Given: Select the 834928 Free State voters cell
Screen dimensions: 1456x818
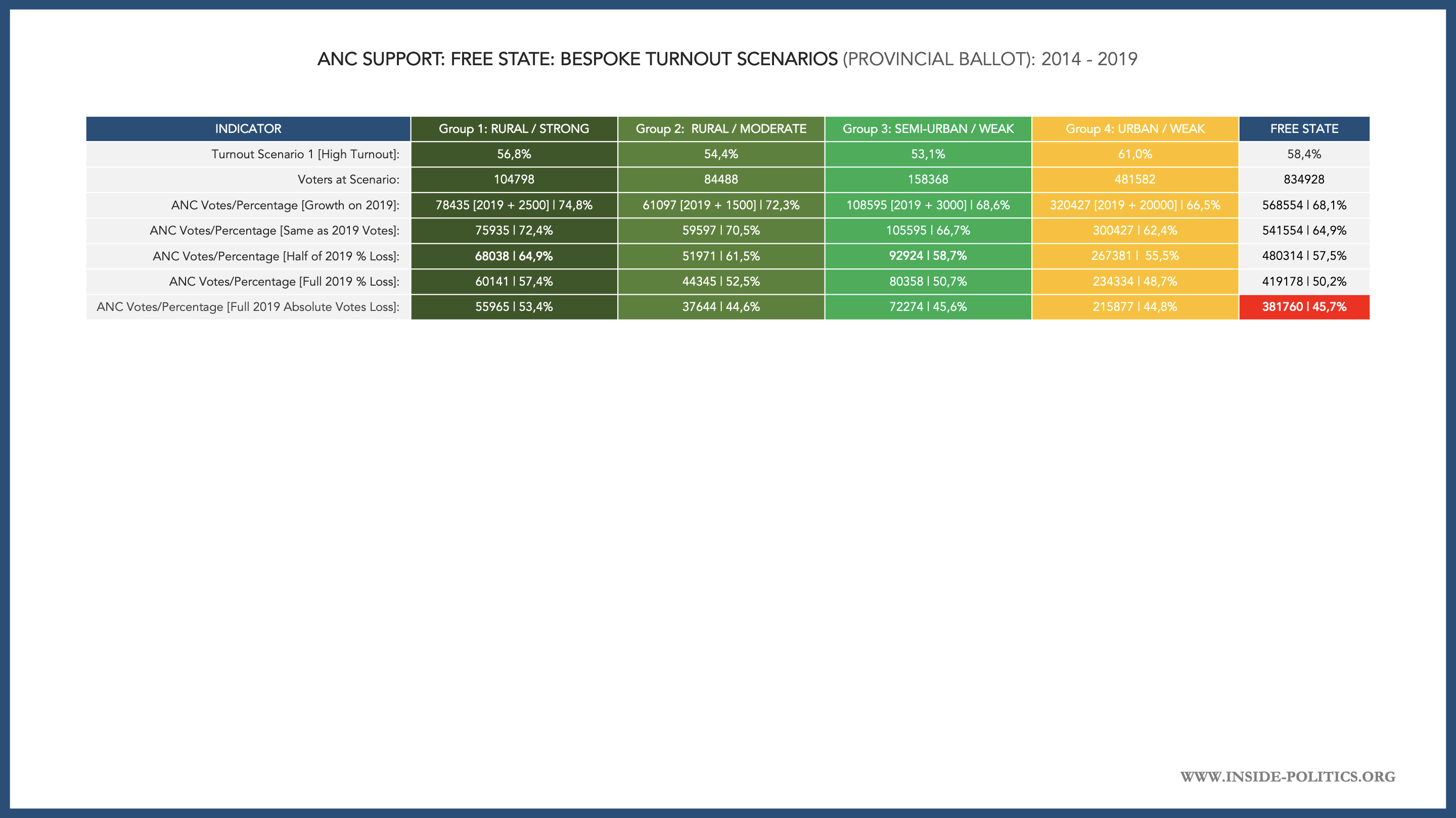Looking at the screenshot, I should click(1304, 180).
